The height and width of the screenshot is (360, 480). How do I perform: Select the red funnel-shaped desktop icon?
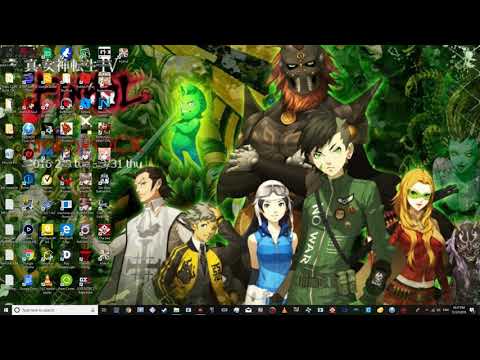coord(85,255)
